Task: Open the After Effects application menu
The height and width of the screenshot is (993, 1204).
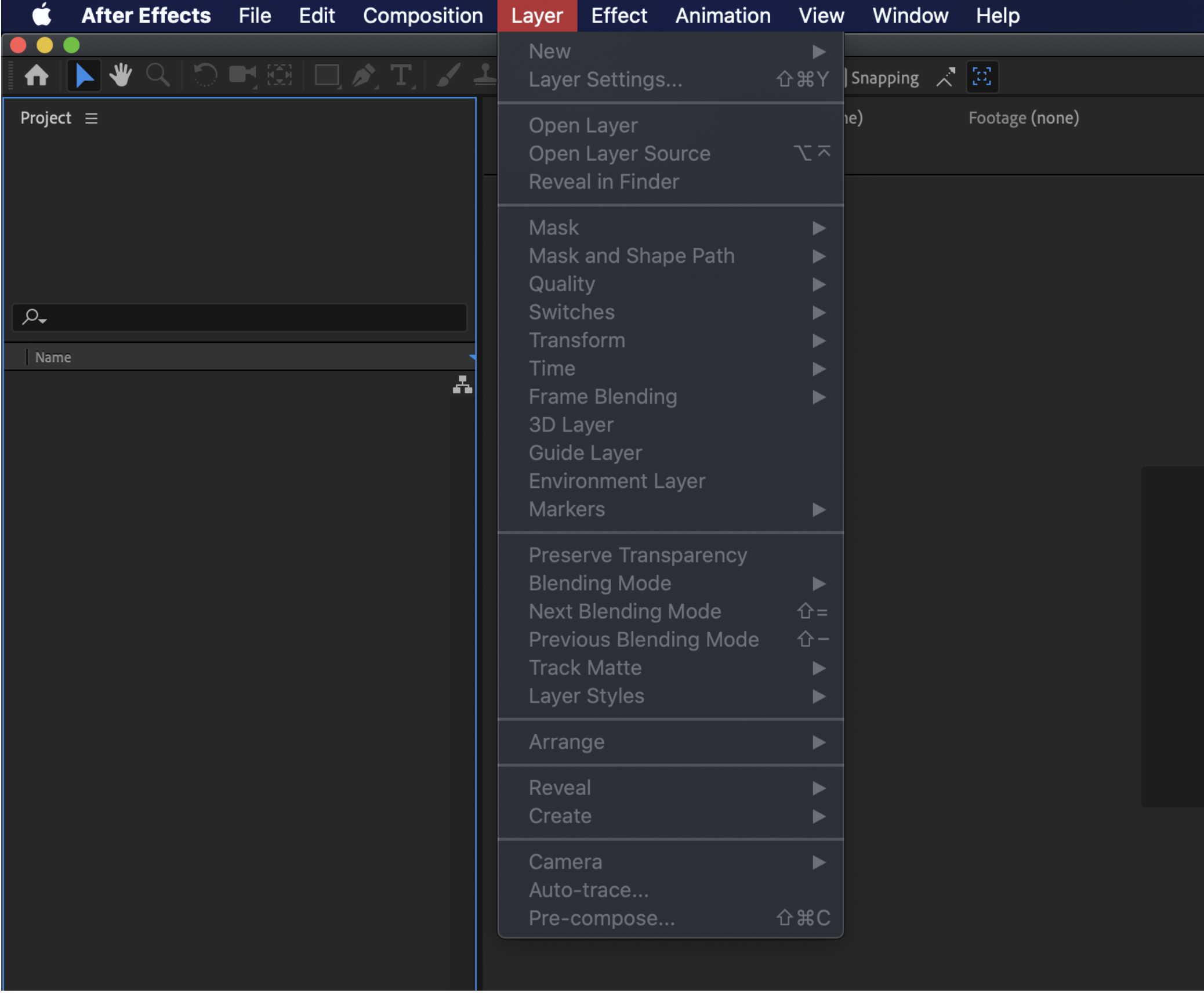Action: pos(146,16)
